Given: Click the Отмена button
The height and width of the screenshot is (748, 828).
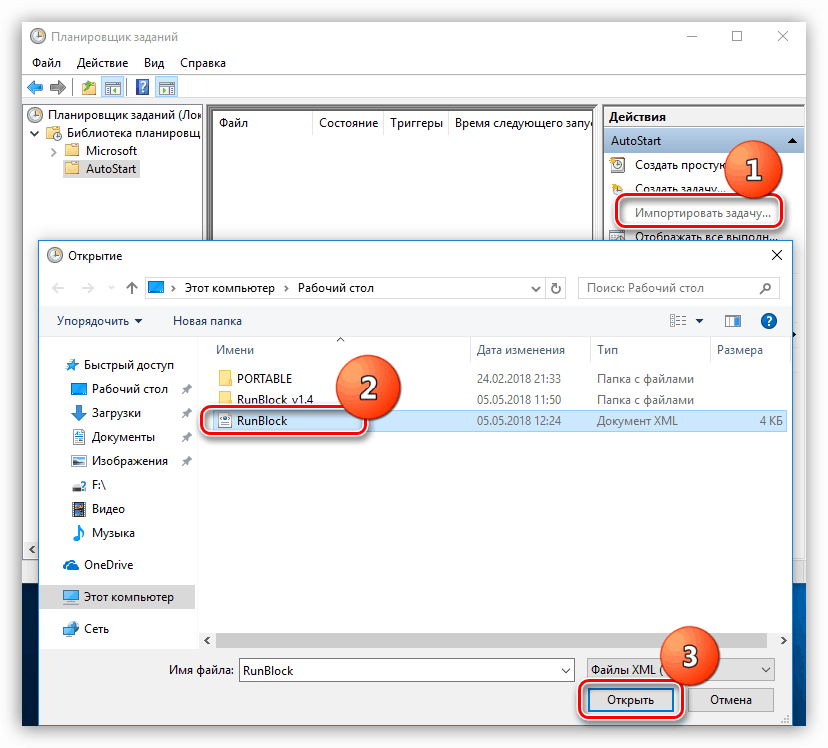Looking at the screenshot, I should coord(730,700).
